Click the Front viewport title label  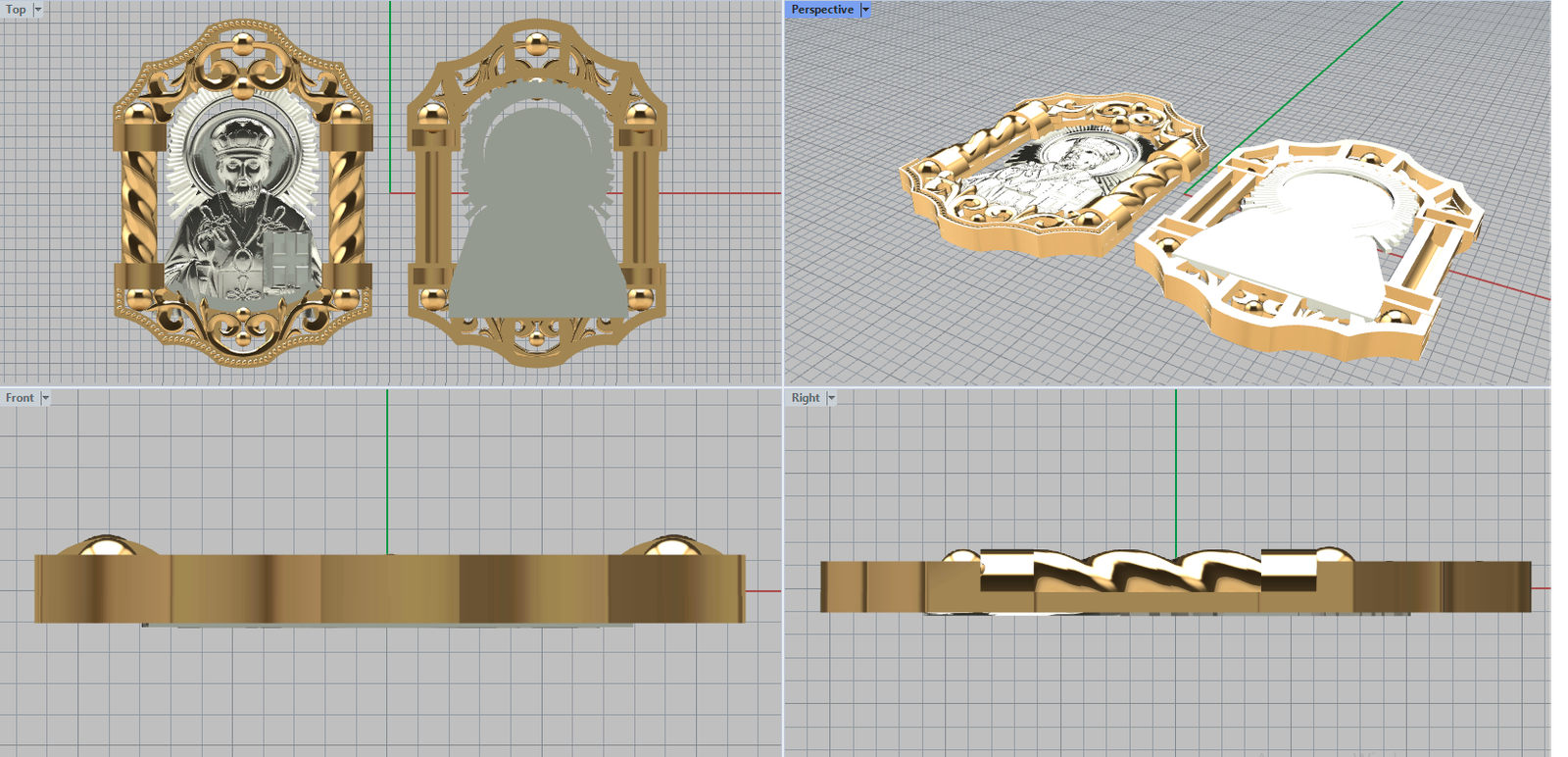[20, 398]
